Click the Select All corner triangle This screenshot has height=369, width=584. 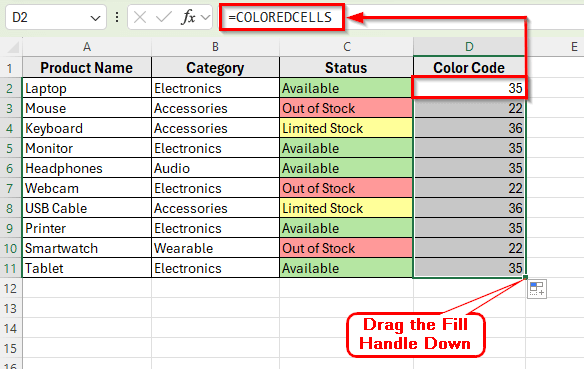click(x=13, y=47)
